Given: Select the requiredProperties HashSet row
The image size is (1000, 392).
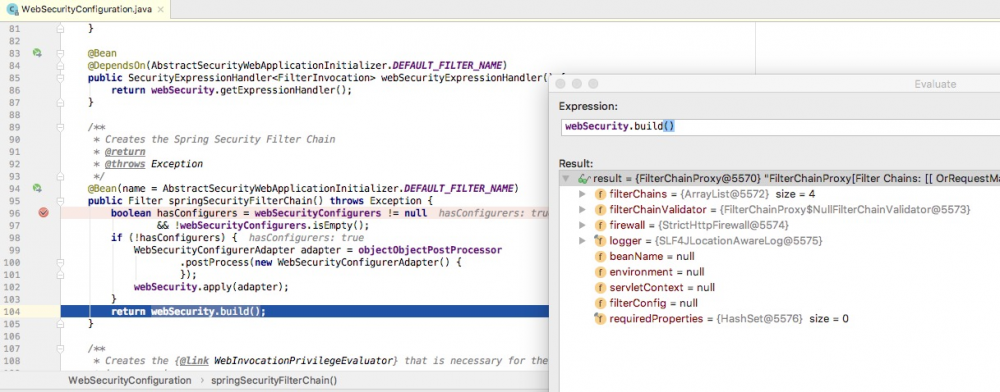Looking at the screenshot, I should coord(779,319).
